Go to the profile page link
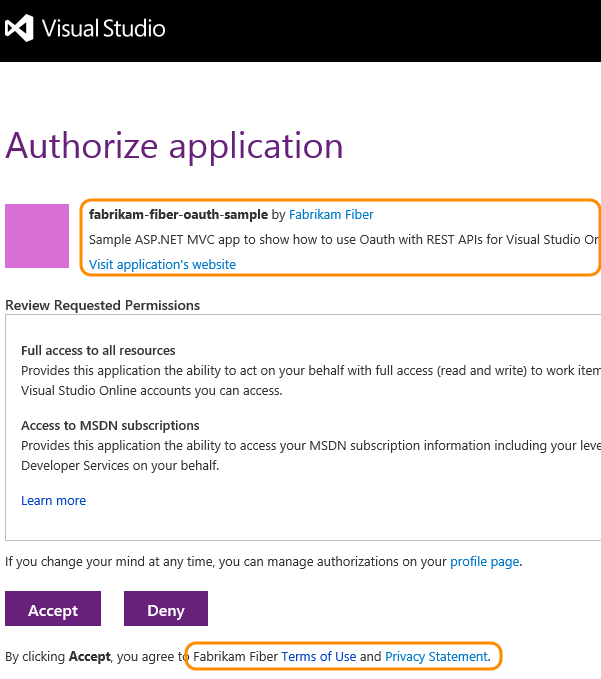Screen dimensions: 601x679 pyautogui.click(x=485, y=562)
